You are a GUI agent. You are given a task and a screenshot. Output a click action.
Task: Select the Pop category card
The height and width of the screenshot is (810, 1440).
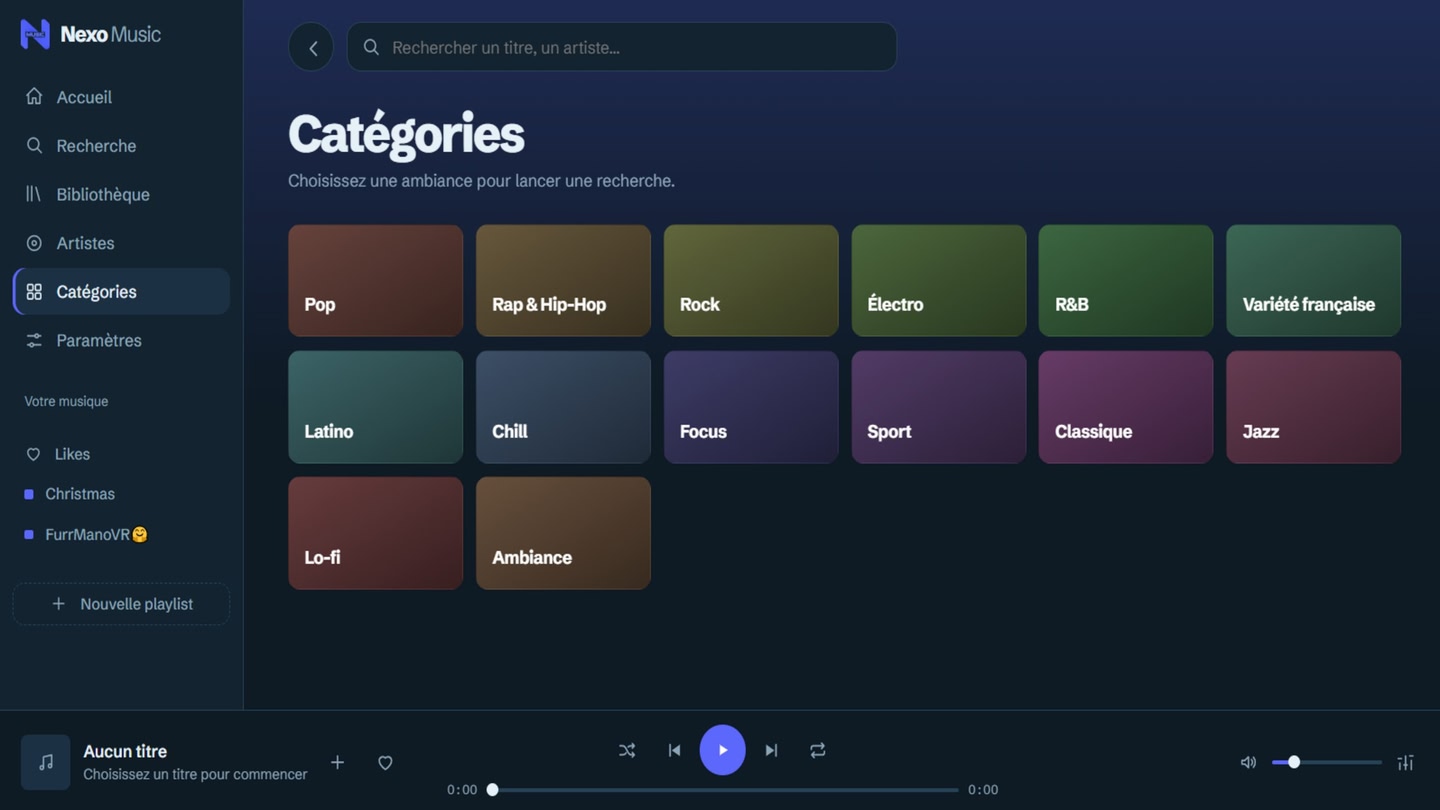coord(376,281)
